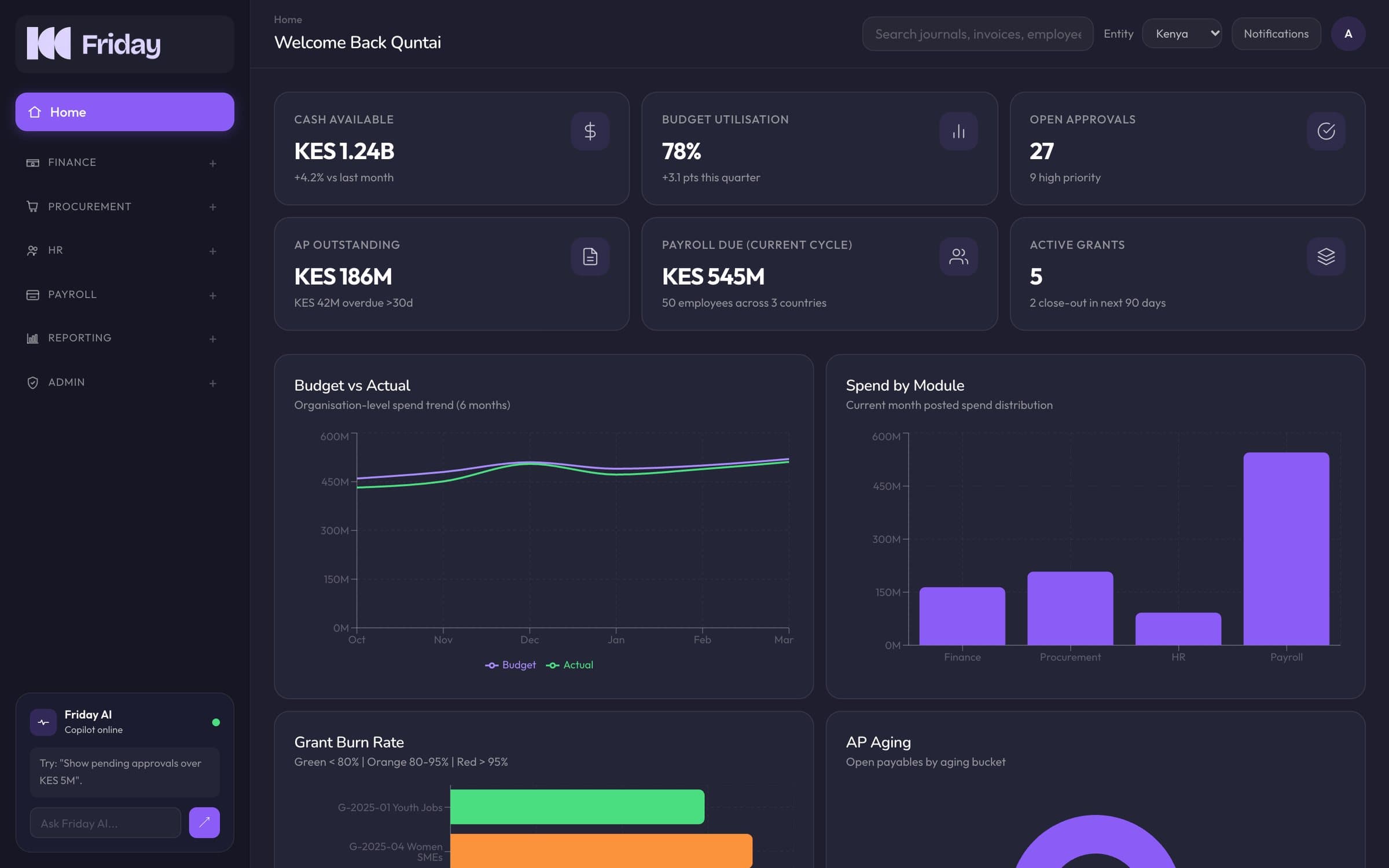Expand Reporting with its plus sign
The height and width of the screenshot is (868, 1389).
[x=212, y=339]
